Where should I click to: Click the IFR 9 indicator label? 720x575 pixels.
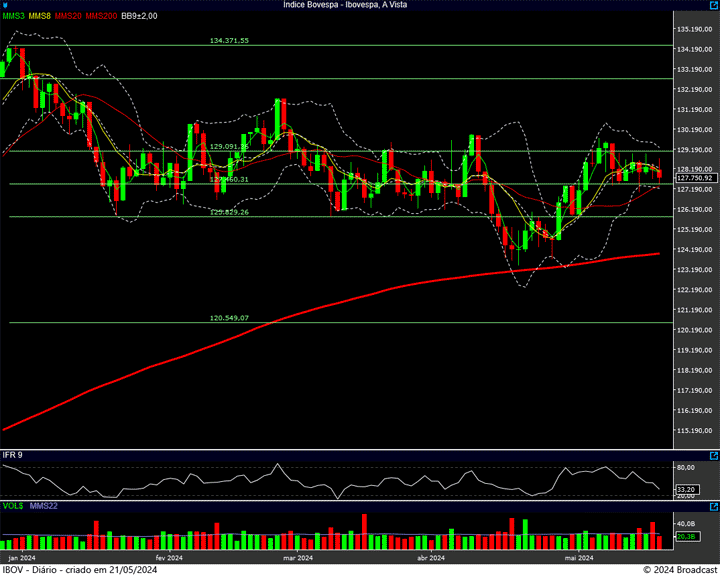pos(13,455)
